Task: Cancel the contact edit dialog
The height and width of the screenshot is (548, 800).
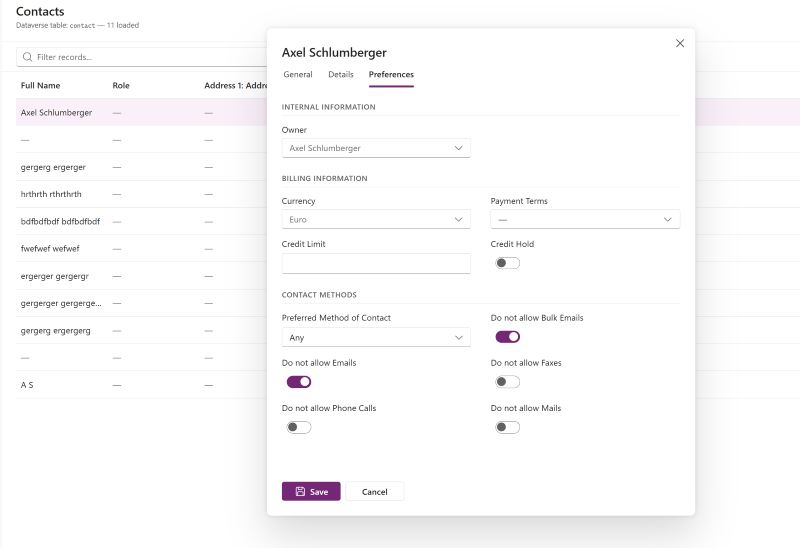Action: (x=374, y=491)
